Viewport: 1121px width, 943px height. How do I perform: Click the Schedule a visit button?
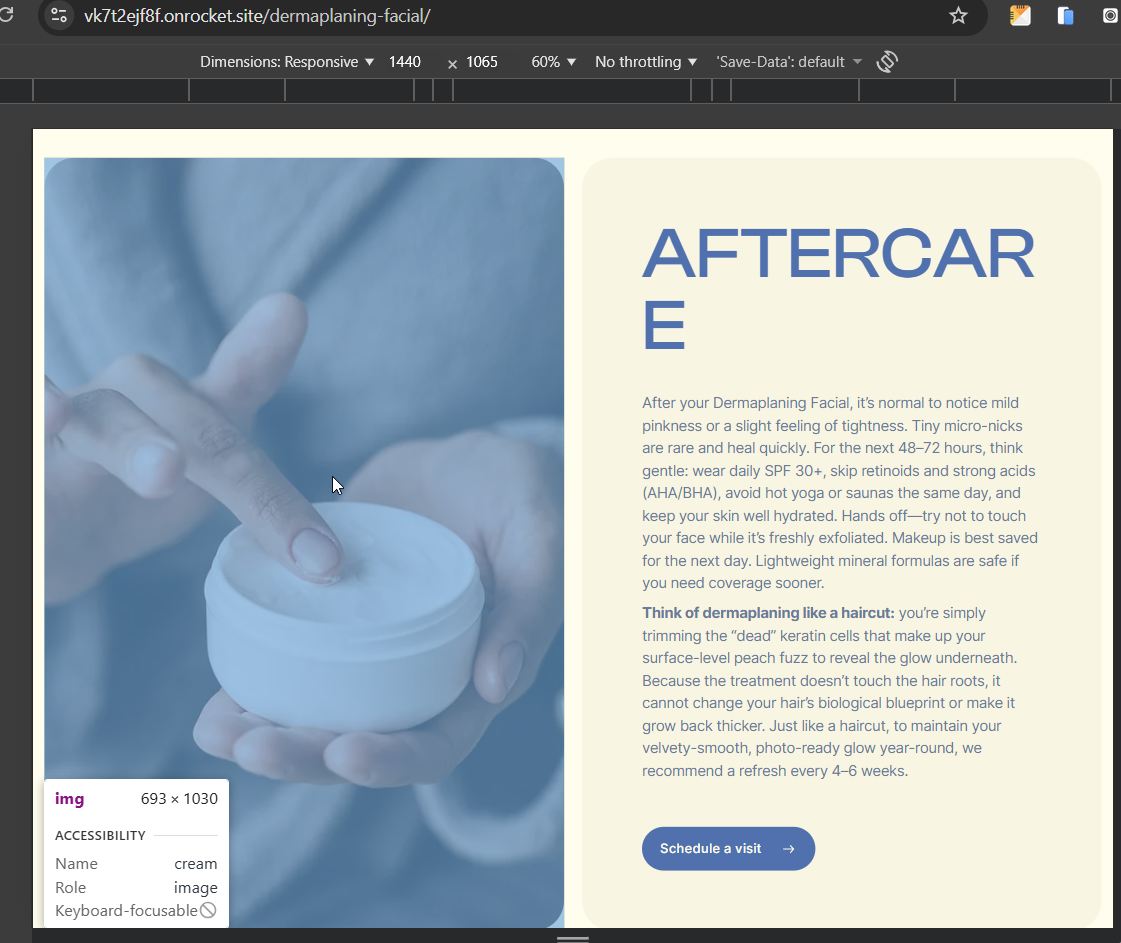click(728, 849)
